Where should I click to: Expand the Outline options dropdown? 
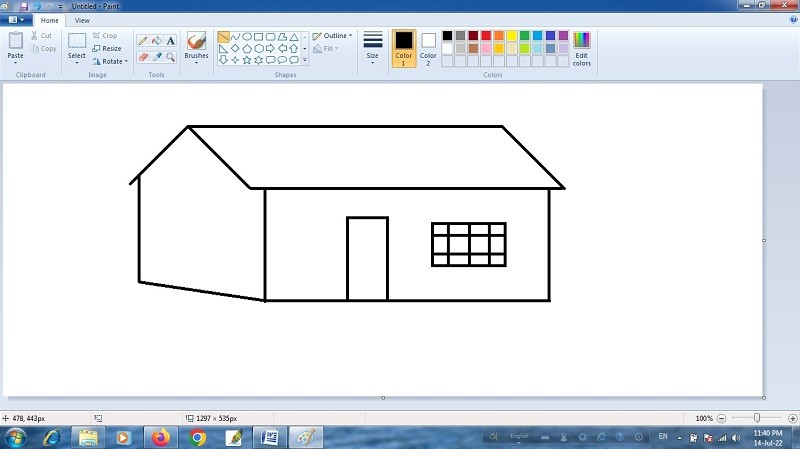(333, 36)
